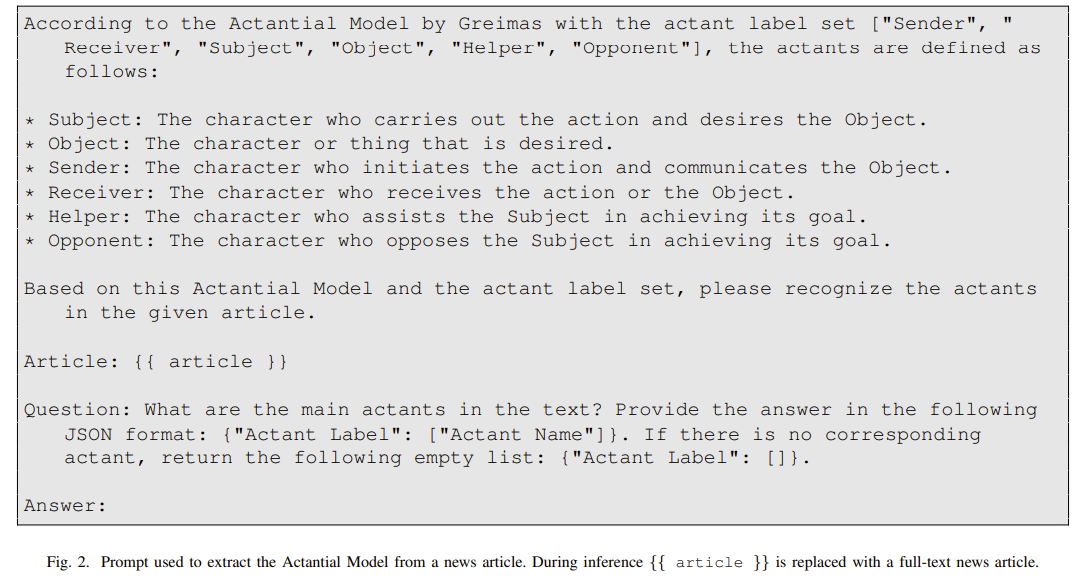Image resolution: width=1083 pixels, height=581 pixels.
Task: Click the "Fig. 2." caption label
Action: (x=69, y=562)
